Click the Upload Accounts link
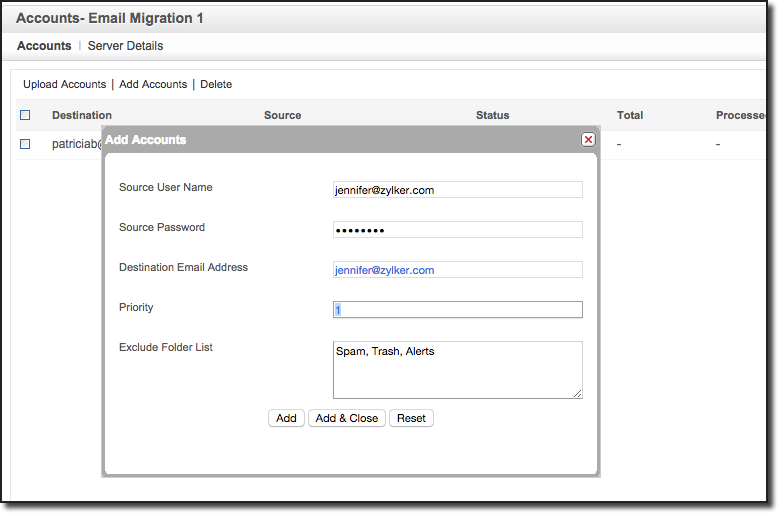 pos(64,85)
